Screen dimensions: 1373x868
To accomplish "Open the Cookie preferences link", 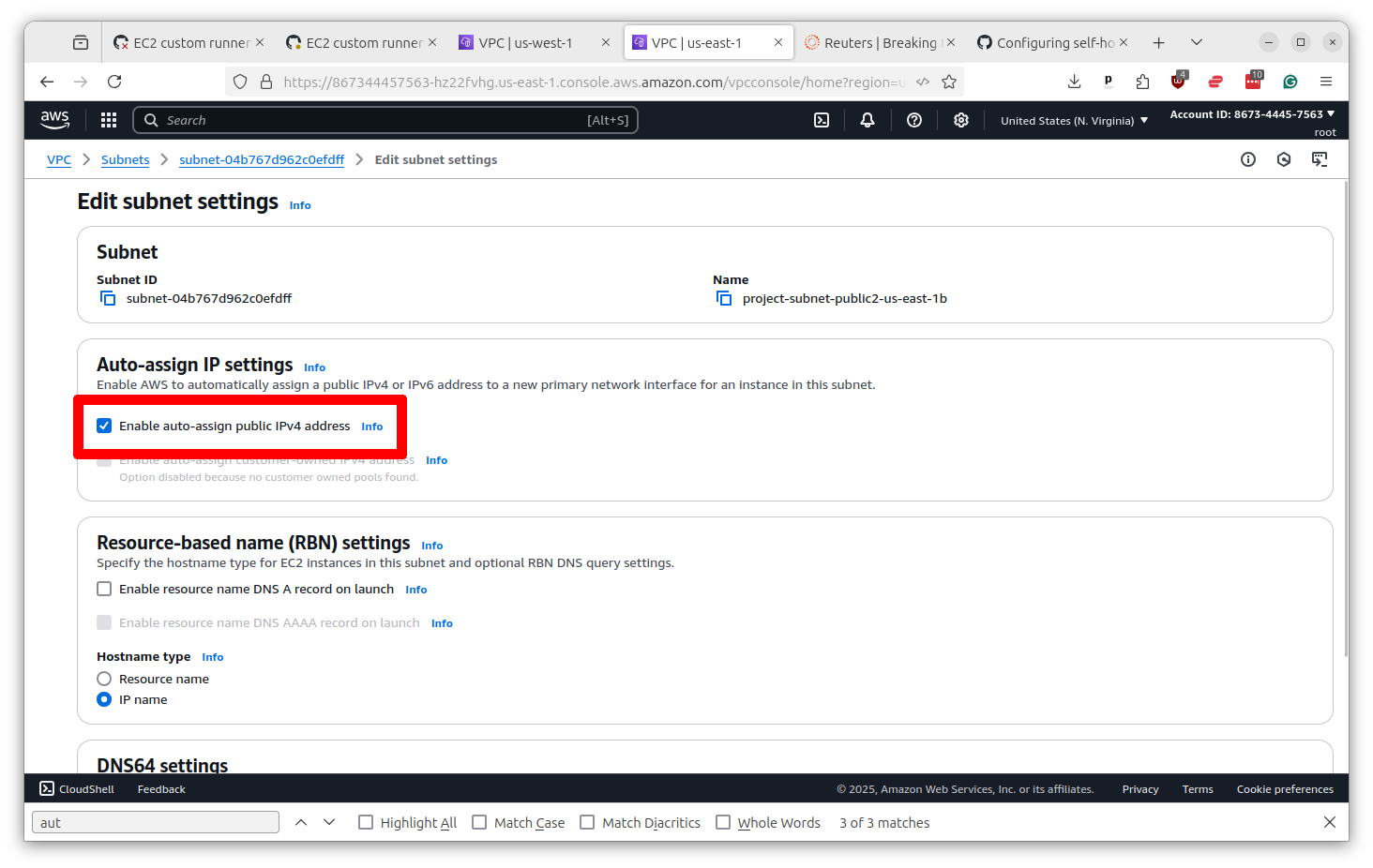I will (x=1285, y=788).
